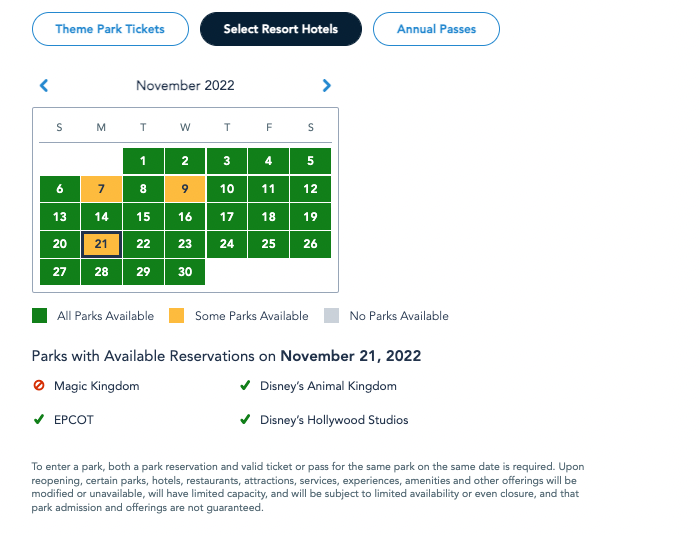
Task: Go to previous month using left arrow
Action: coord(43,86)
